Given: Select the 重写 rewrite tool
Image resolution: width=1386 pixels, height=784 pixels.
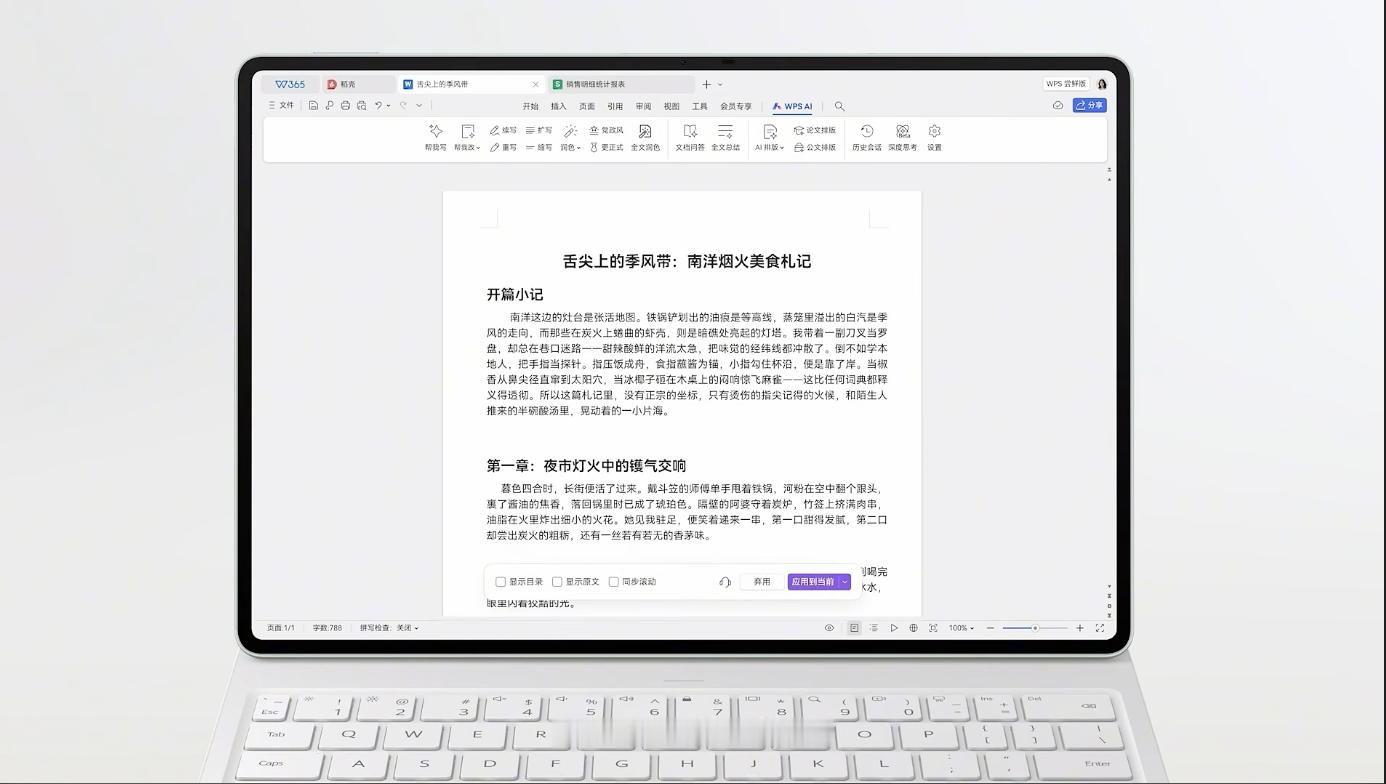Looking at the screenshot, I should 503,147.
